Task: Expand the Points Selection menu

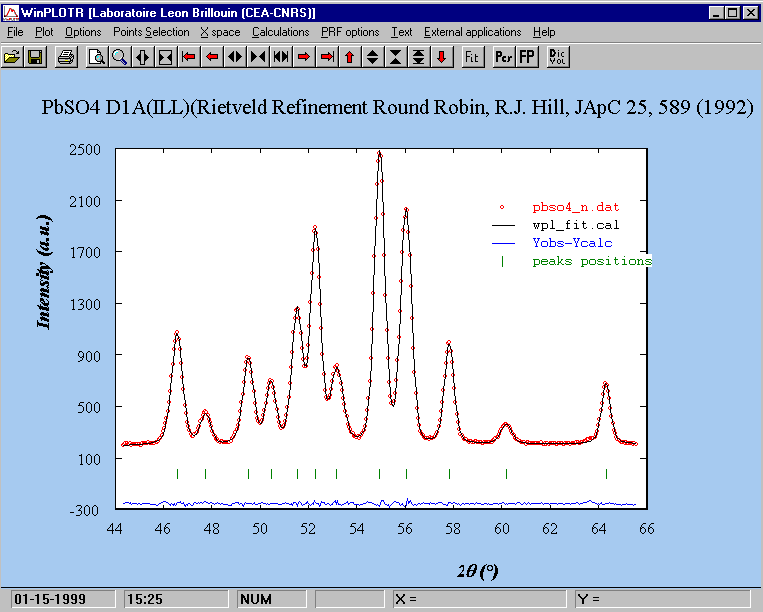Action: pyautogui.click(x=151, y=32)
